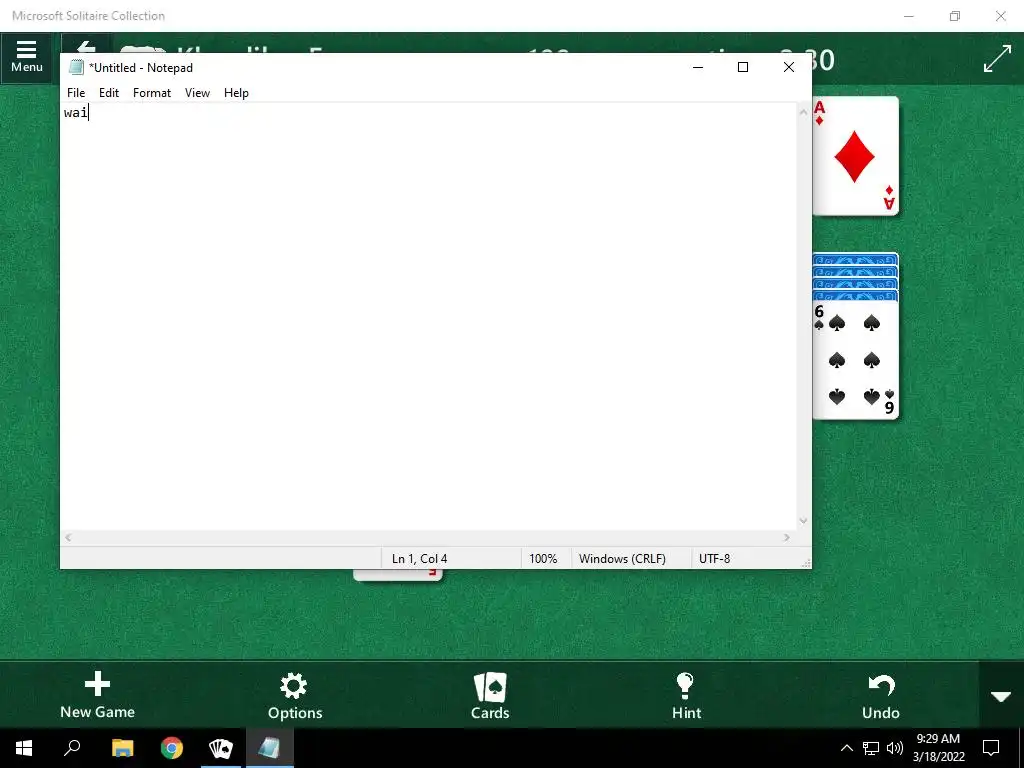Minimize the Notepad window

coord(698,67)
